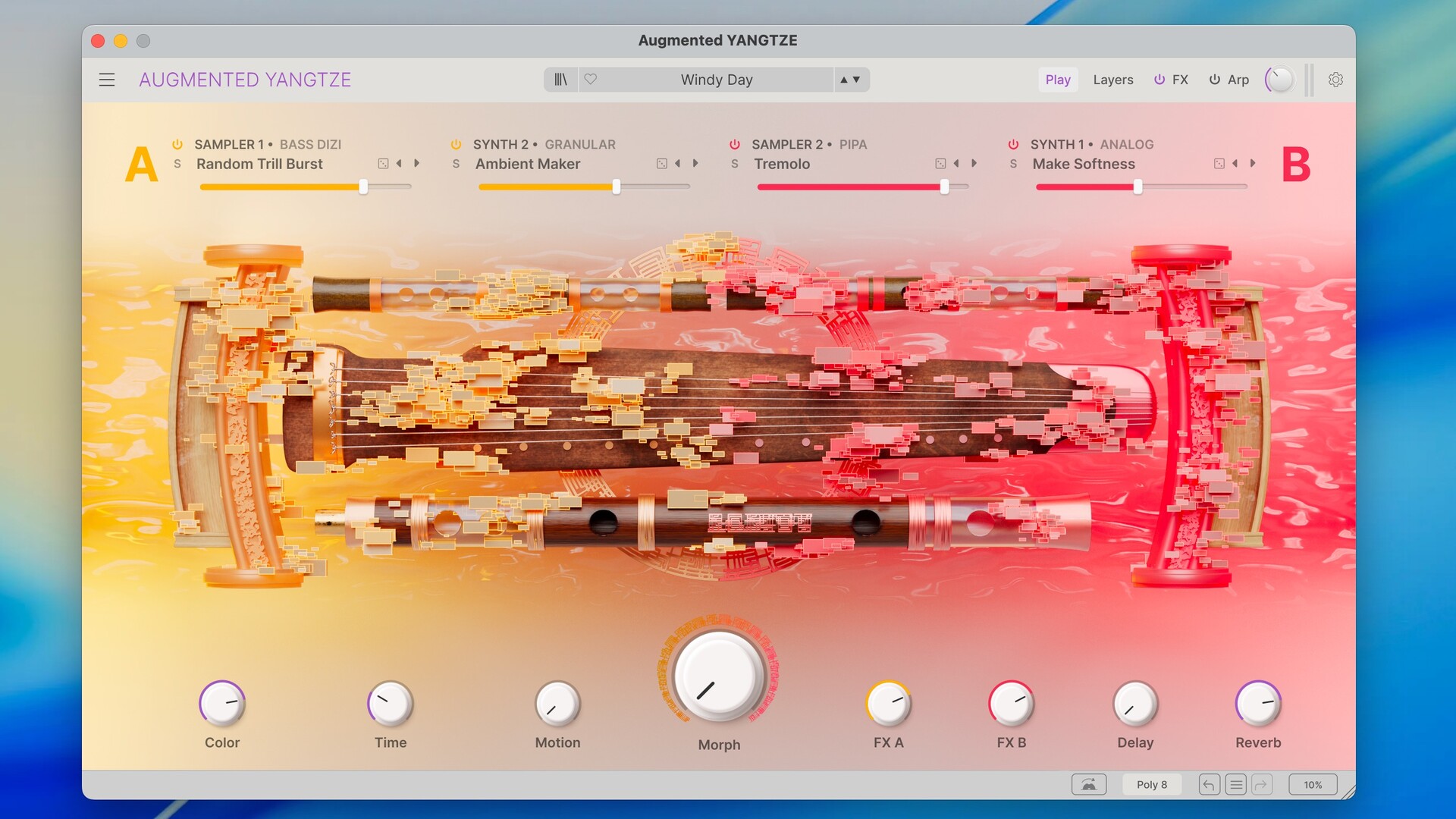The width and height of the screenshot is (1456, 819).
Task: Click the Reverb knob
Action: [1258, 703]
